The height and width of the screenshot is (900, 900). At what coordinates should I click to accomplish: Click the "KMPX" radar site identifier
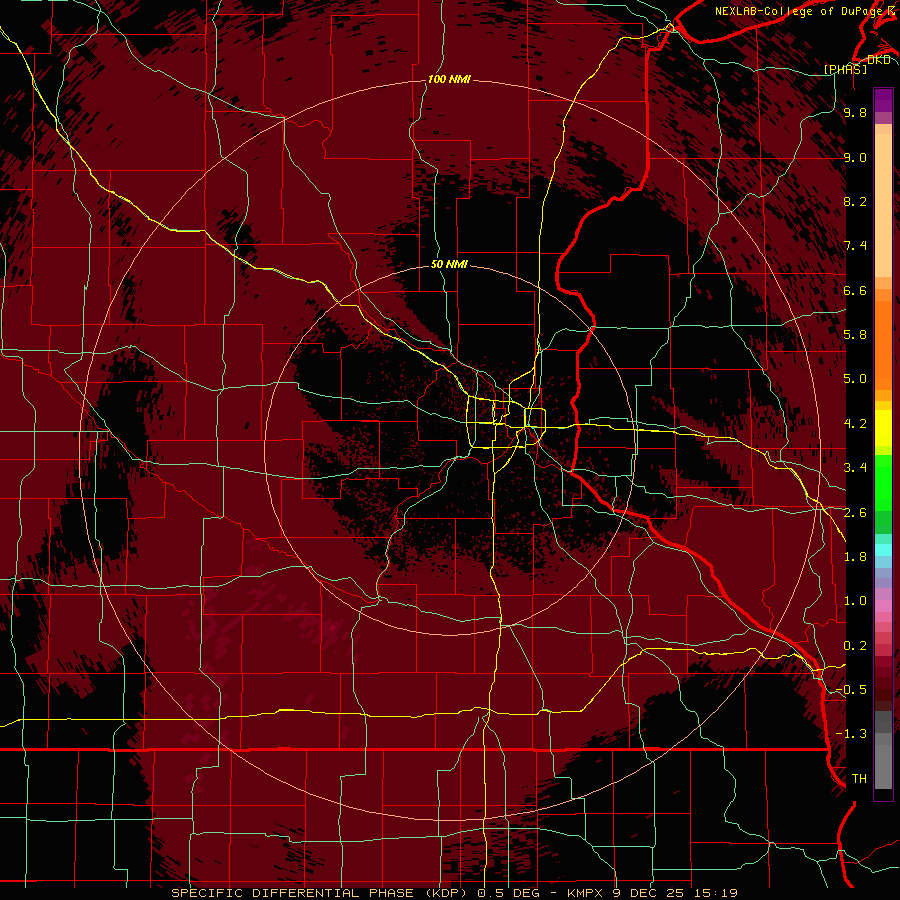(585, 893)
